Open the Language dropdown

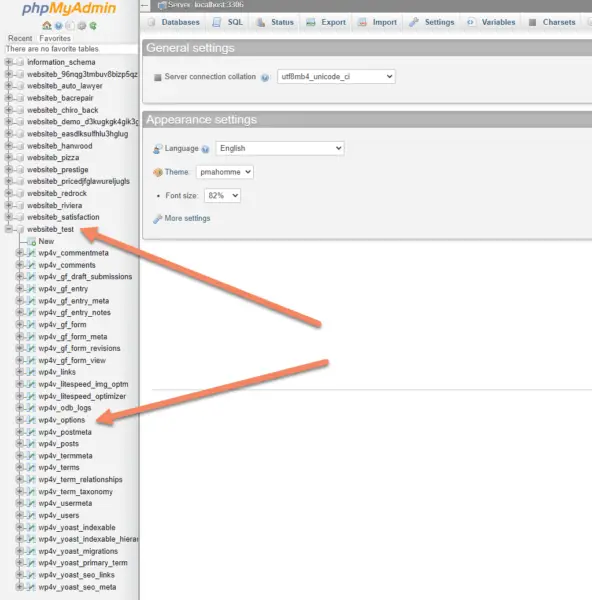(280, 148)
